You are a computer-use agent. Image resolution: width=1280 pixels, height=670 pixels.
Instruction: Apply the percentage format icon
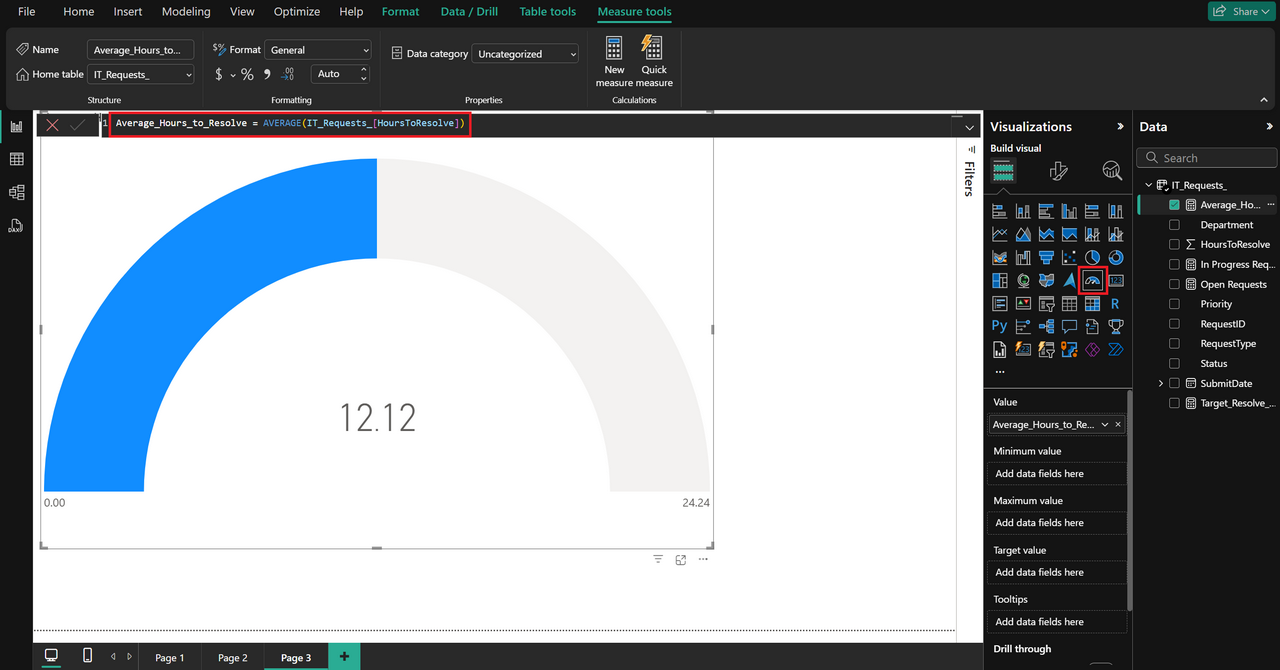[247, 74]
